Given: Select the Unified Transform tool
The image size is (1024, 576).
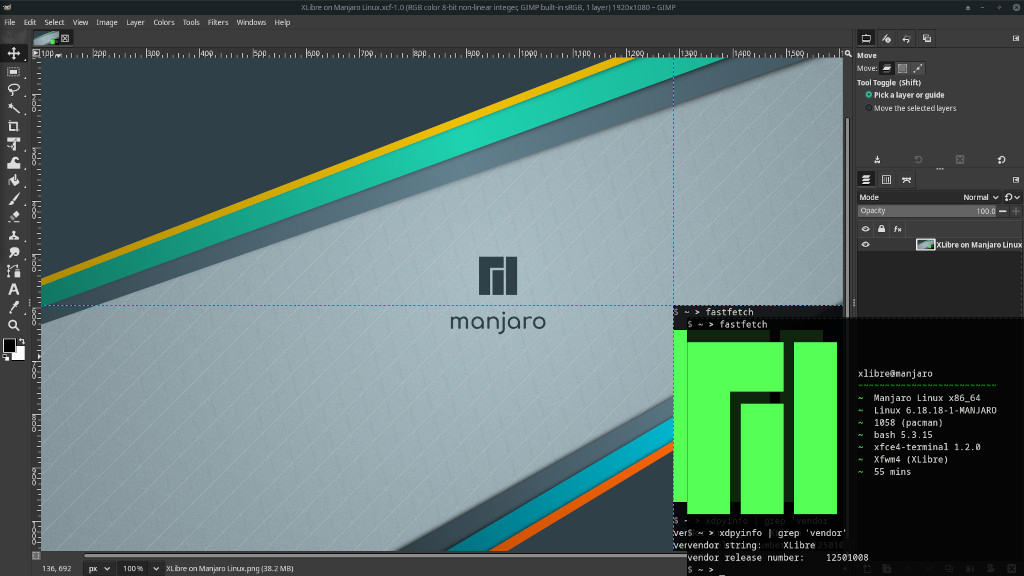Looking at the screenshot, I should 14,144.
